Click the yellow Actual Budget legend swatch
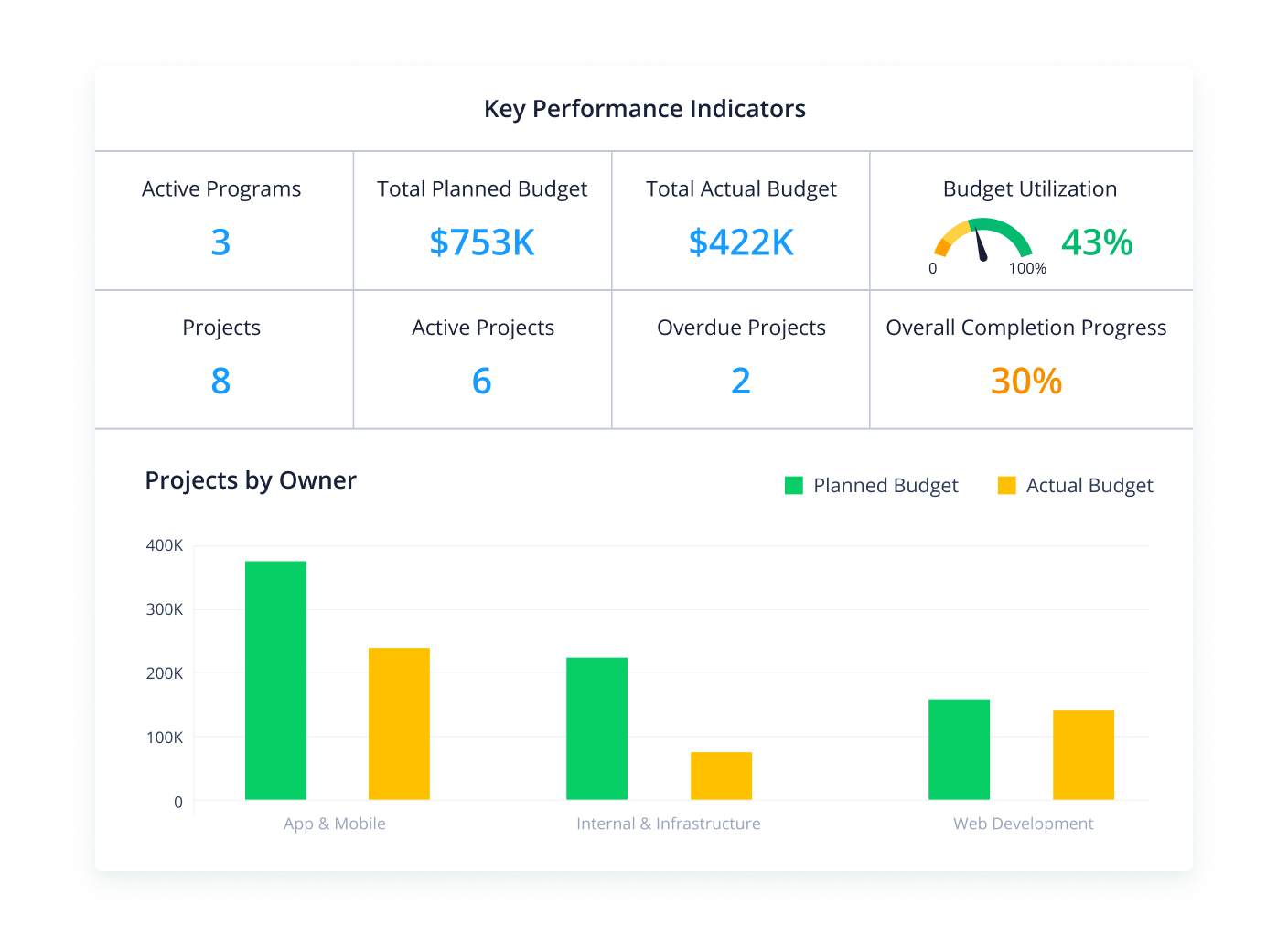1288x937 pixels. coord(1007,485)
